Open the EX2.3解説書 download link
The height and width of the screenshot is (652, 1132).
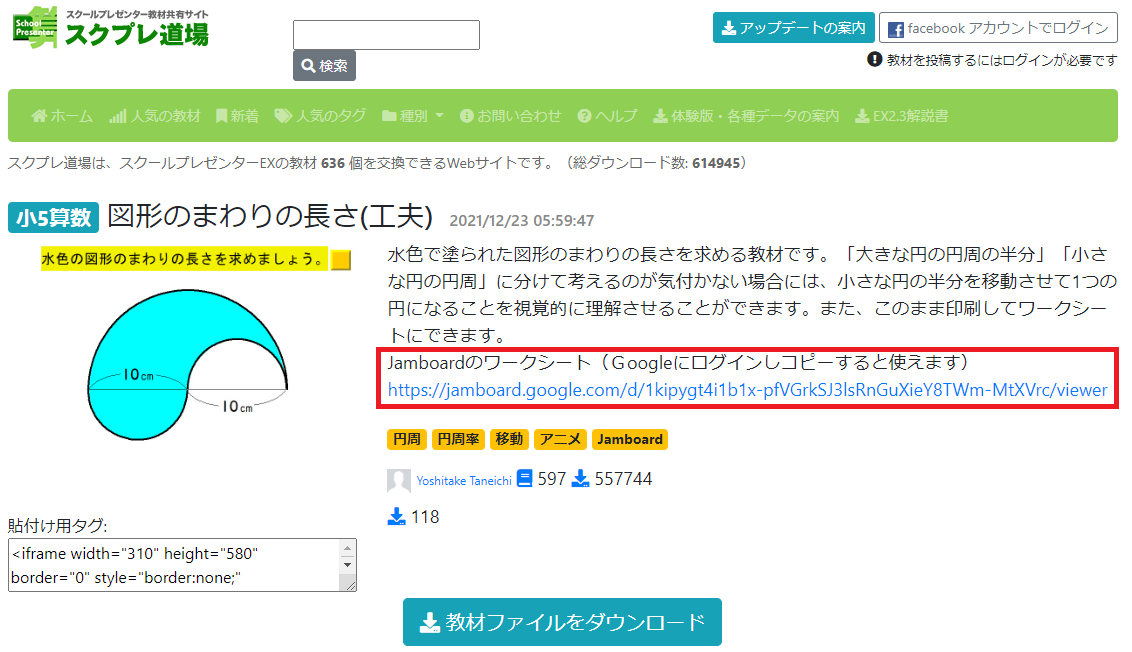click(902, 116)
